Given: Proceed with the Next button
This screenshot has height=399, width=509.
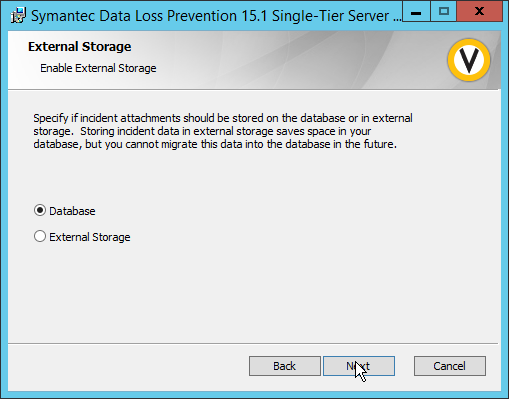Looking at the screenshot, I should coord(359,366).
